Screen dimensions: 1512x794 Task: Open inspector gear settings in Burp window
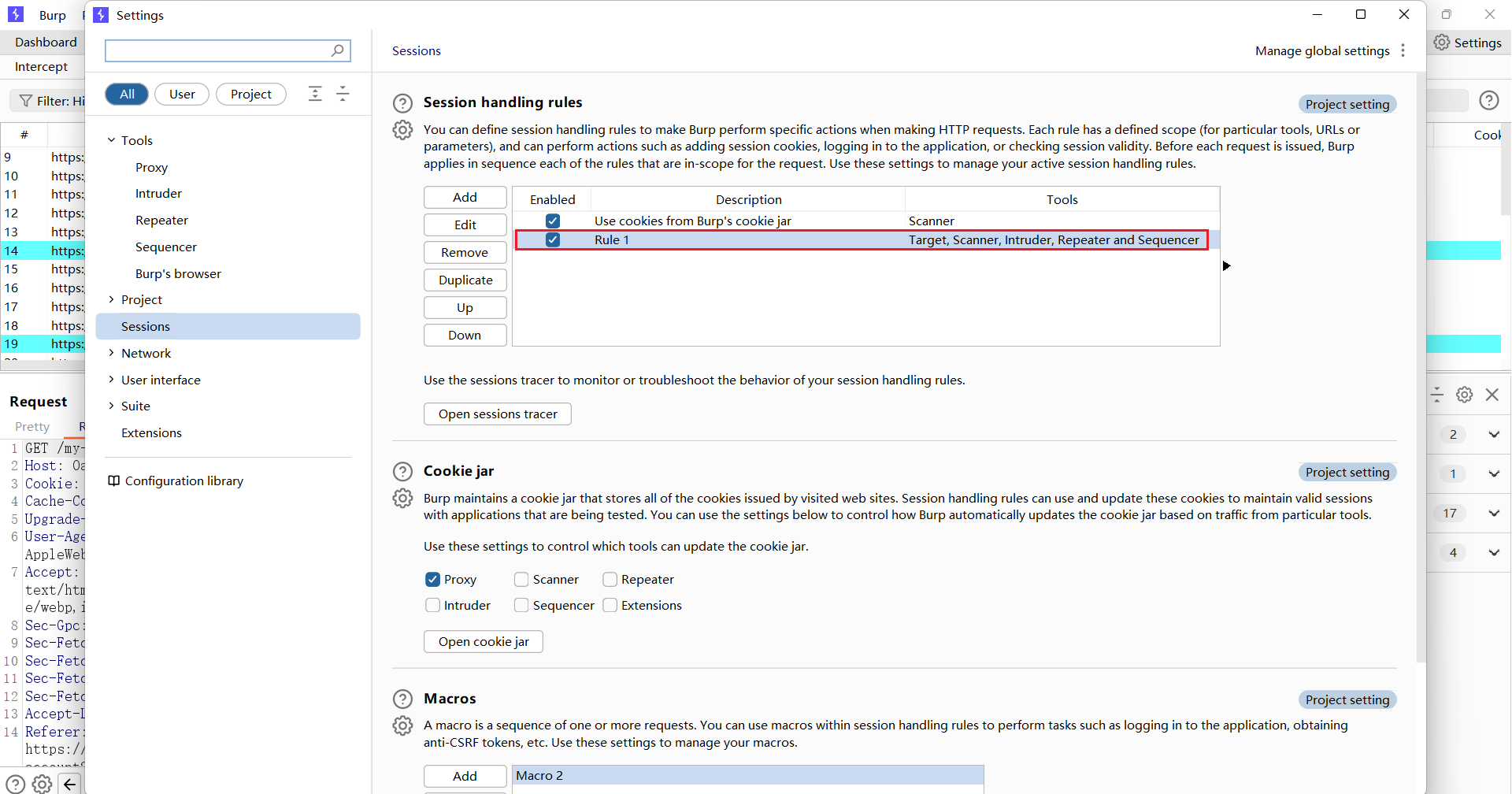pyautogui.click(x=1465, y=395)
